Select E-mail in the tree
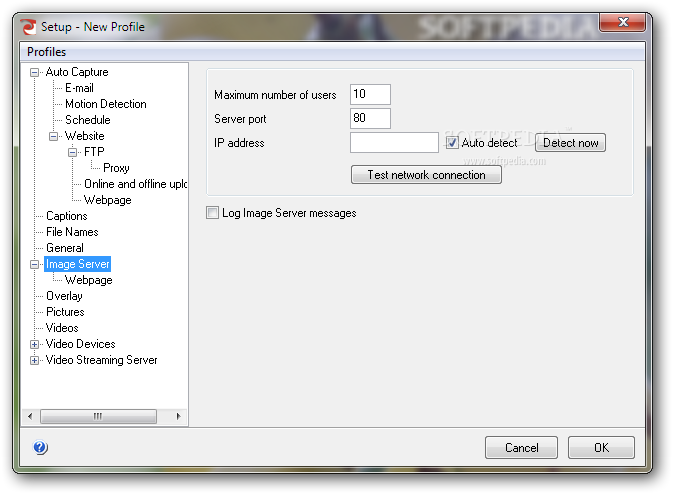Viewport: 673px width, 494px height. click(x=79, y=88)
